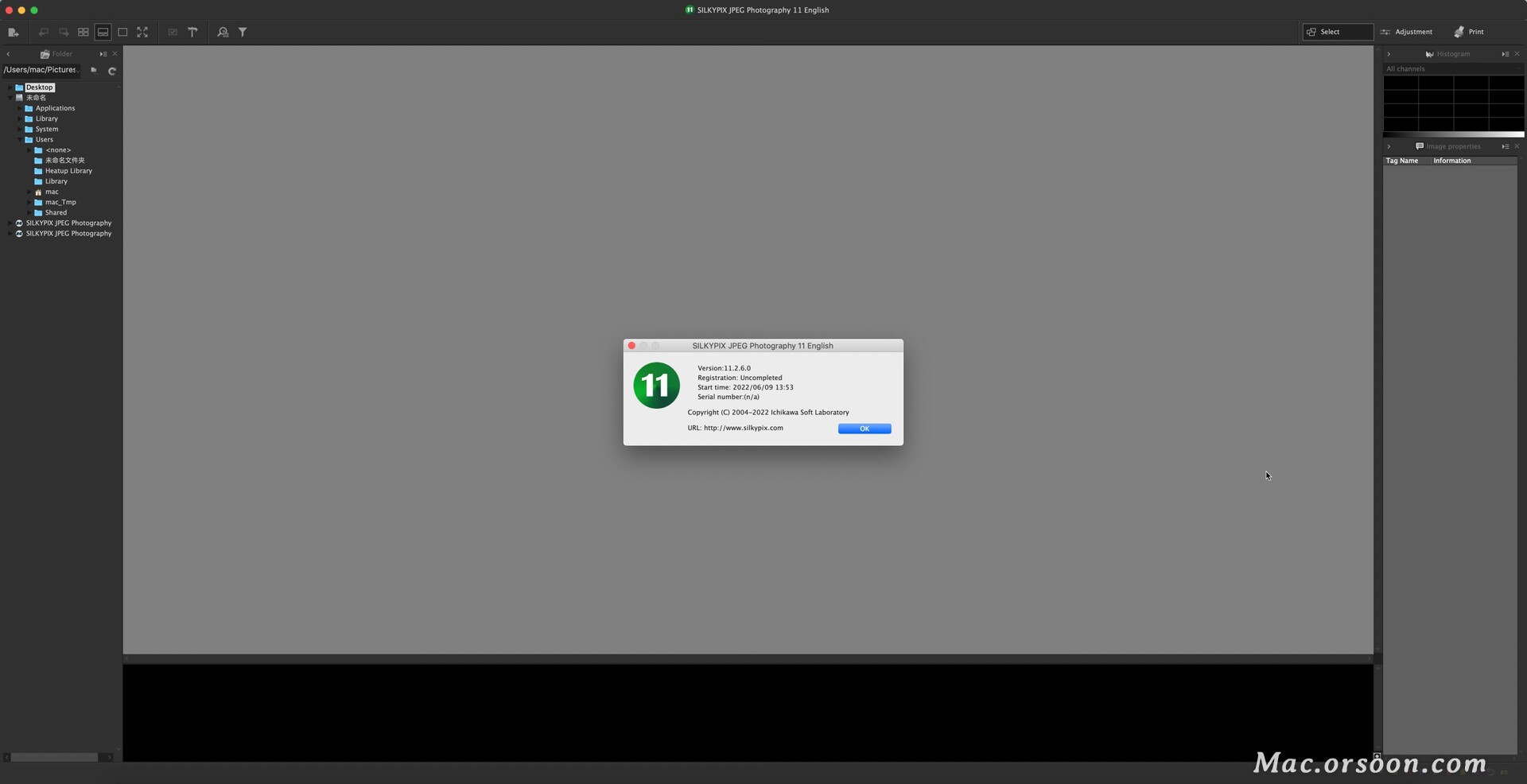Switch to the Adjustment section
Screen dimensions: 1527x784
[1406, 32]
